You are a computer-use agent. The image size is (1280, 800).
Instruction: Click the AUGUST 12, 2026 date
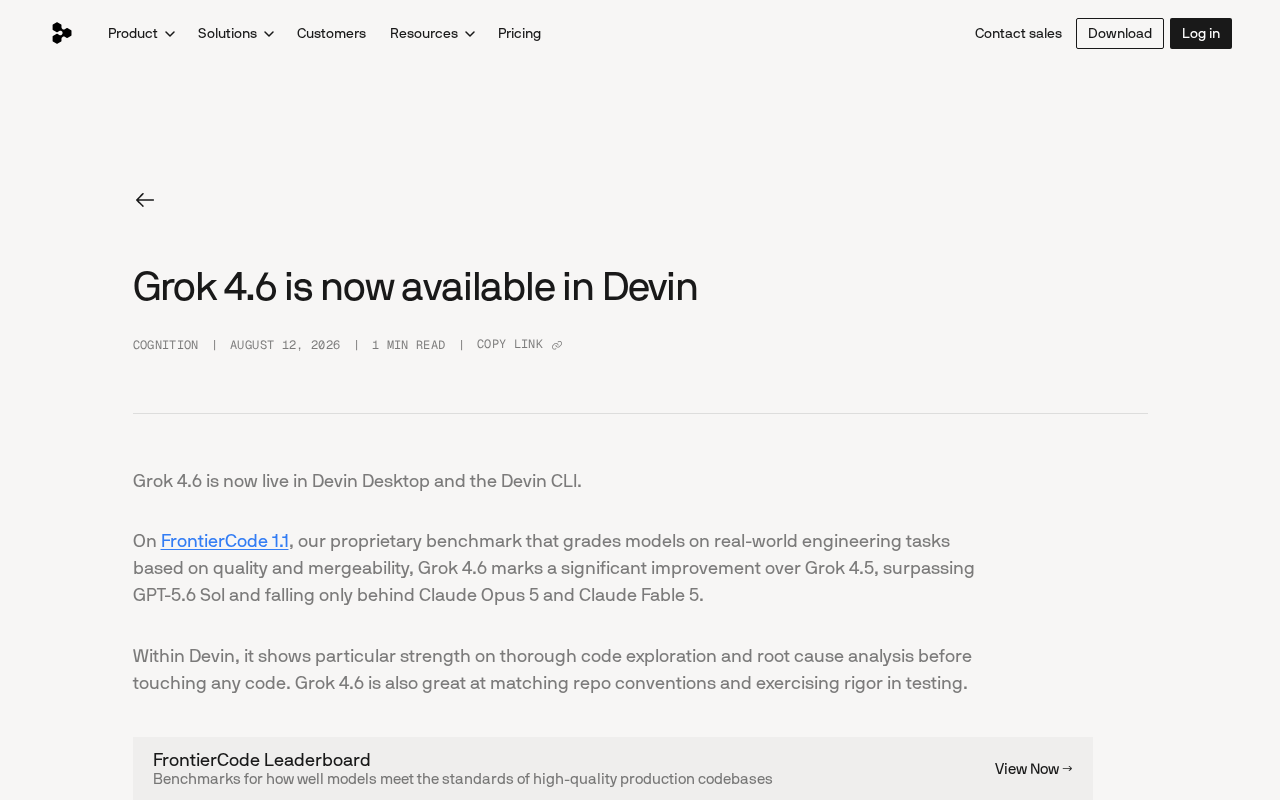point(285,345)
